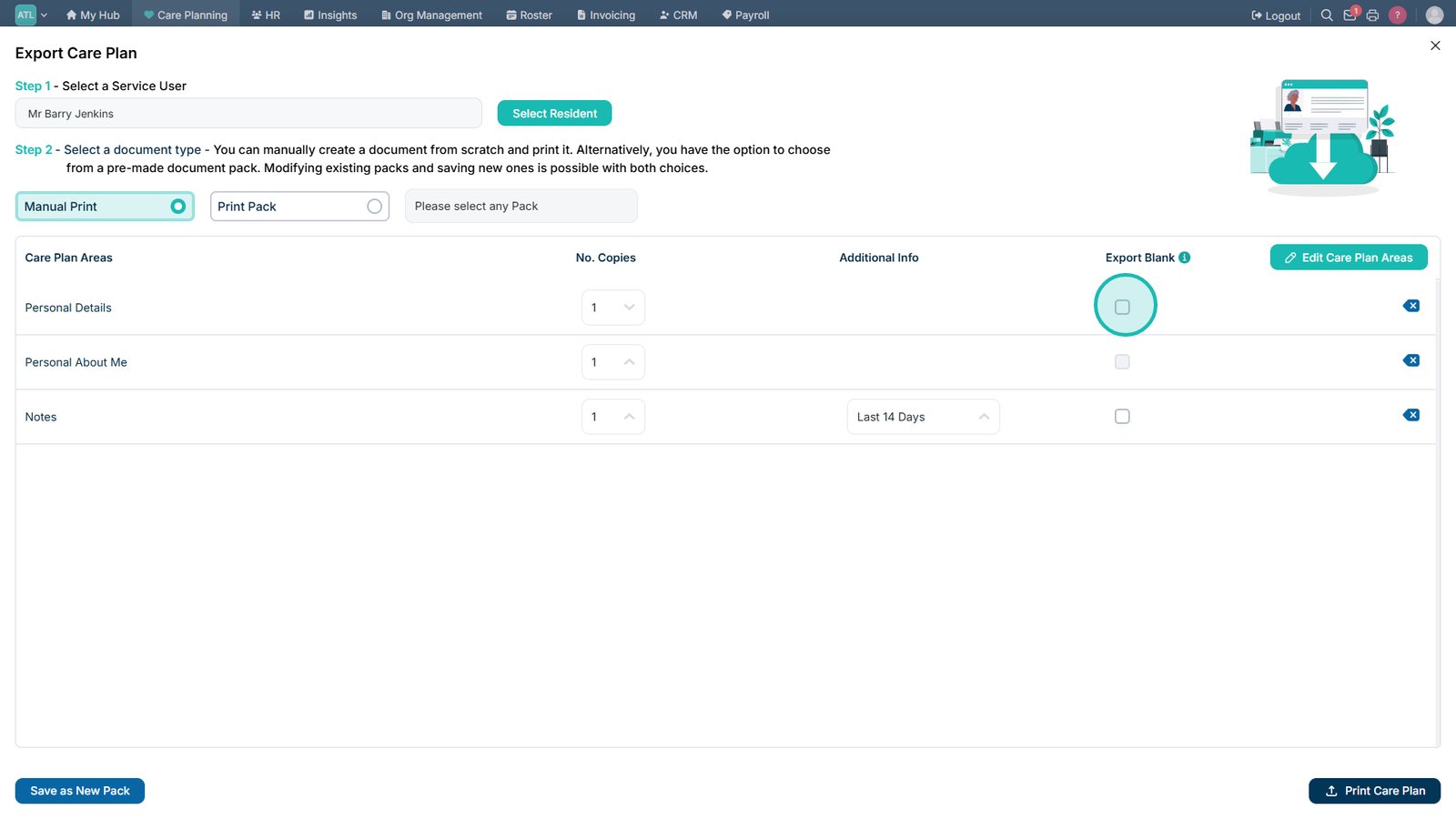1456x819 pixels.
Task: Close the Export Care Plan dialog
Action: tap(1435, 45)
